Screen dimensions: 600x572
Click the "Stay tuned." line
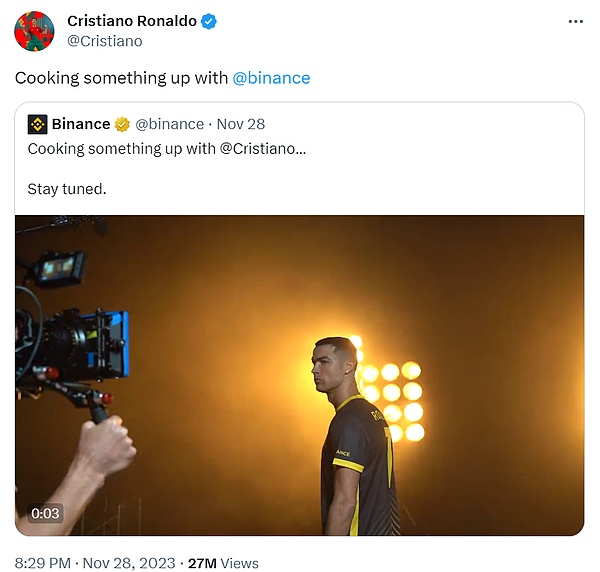pos(67,188)
